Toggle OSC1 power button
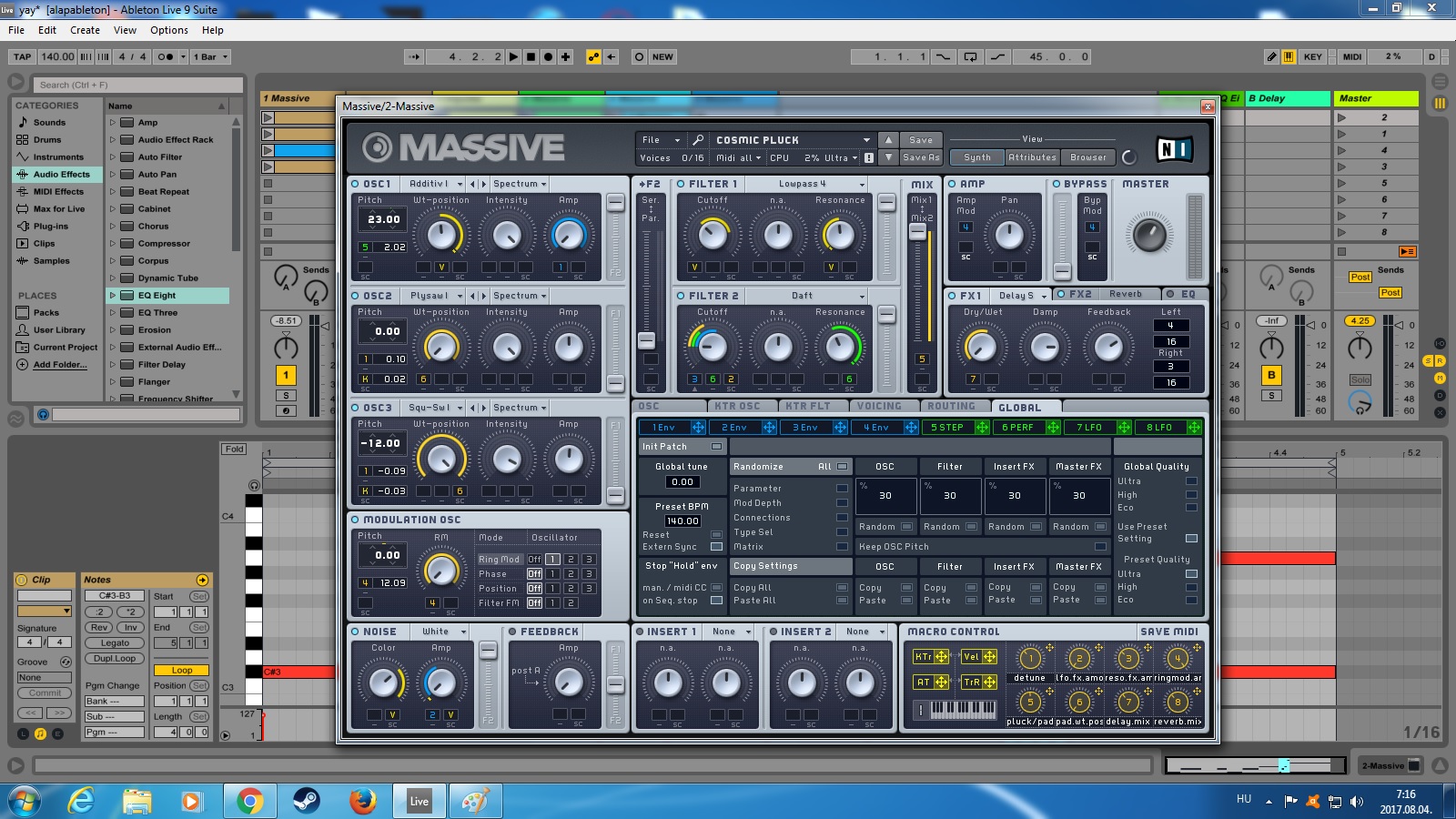1456x819 pixels. coord(355,184)
